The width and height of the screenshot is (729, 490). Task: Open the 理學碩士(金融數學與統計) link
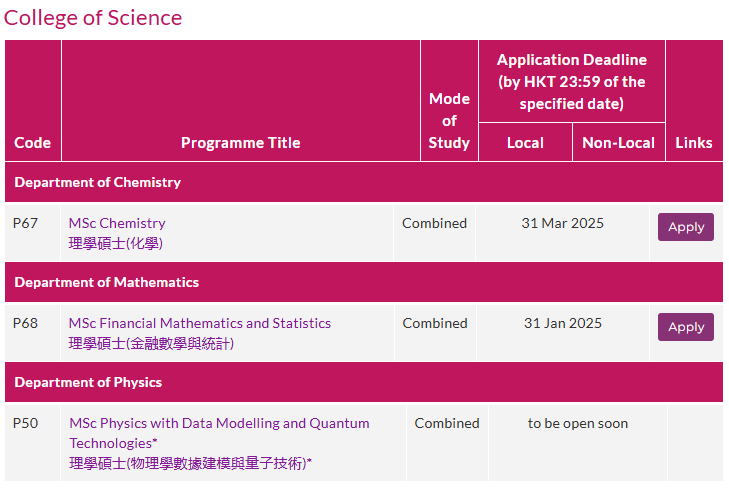[x=151, y=344]
